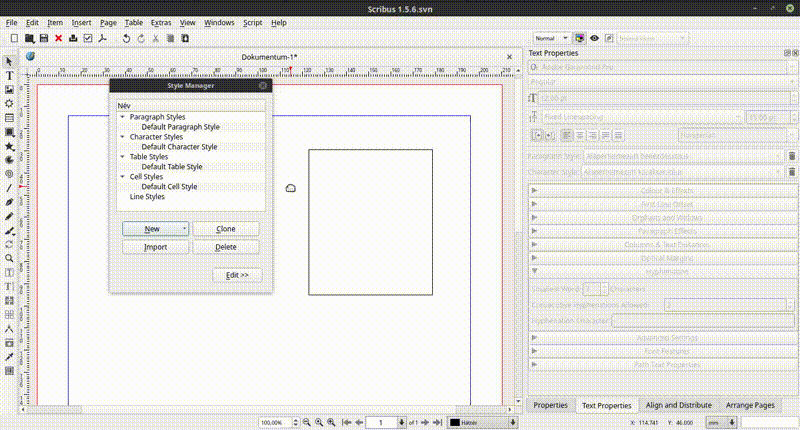Activate the Zoom magnifier tool
This screenshot has height=430, width=800.
coord(9,258)
